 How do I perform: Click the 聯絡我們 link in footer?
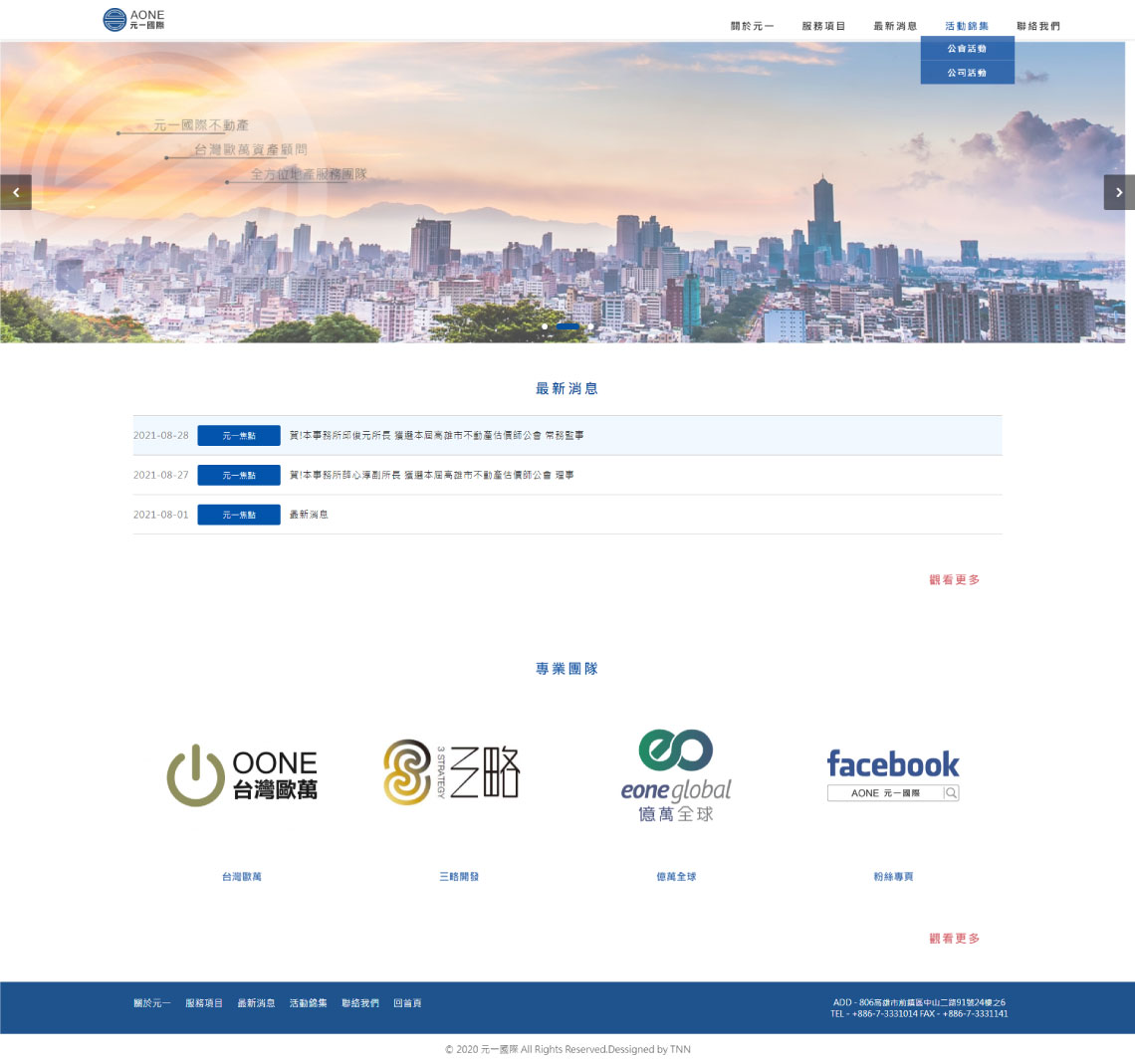tap(360, 1003)
